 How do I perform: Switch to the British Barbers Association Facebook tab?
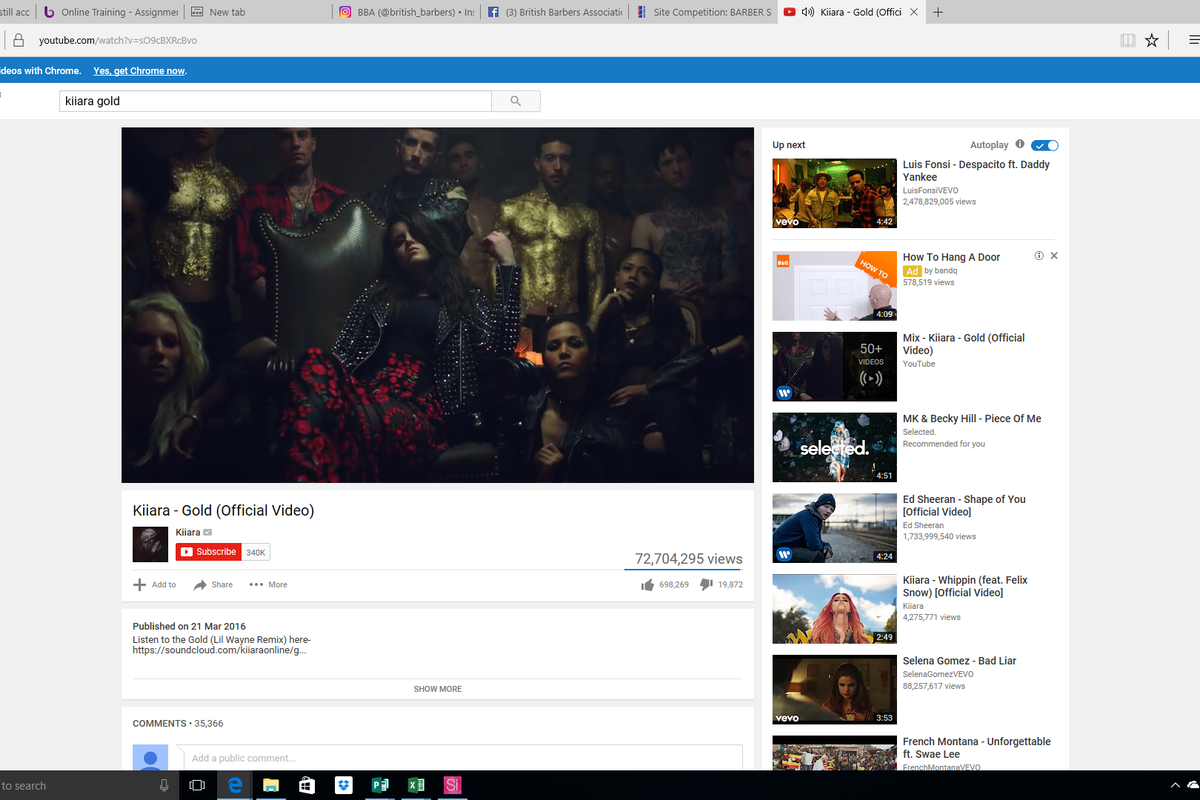coord(554,13)
